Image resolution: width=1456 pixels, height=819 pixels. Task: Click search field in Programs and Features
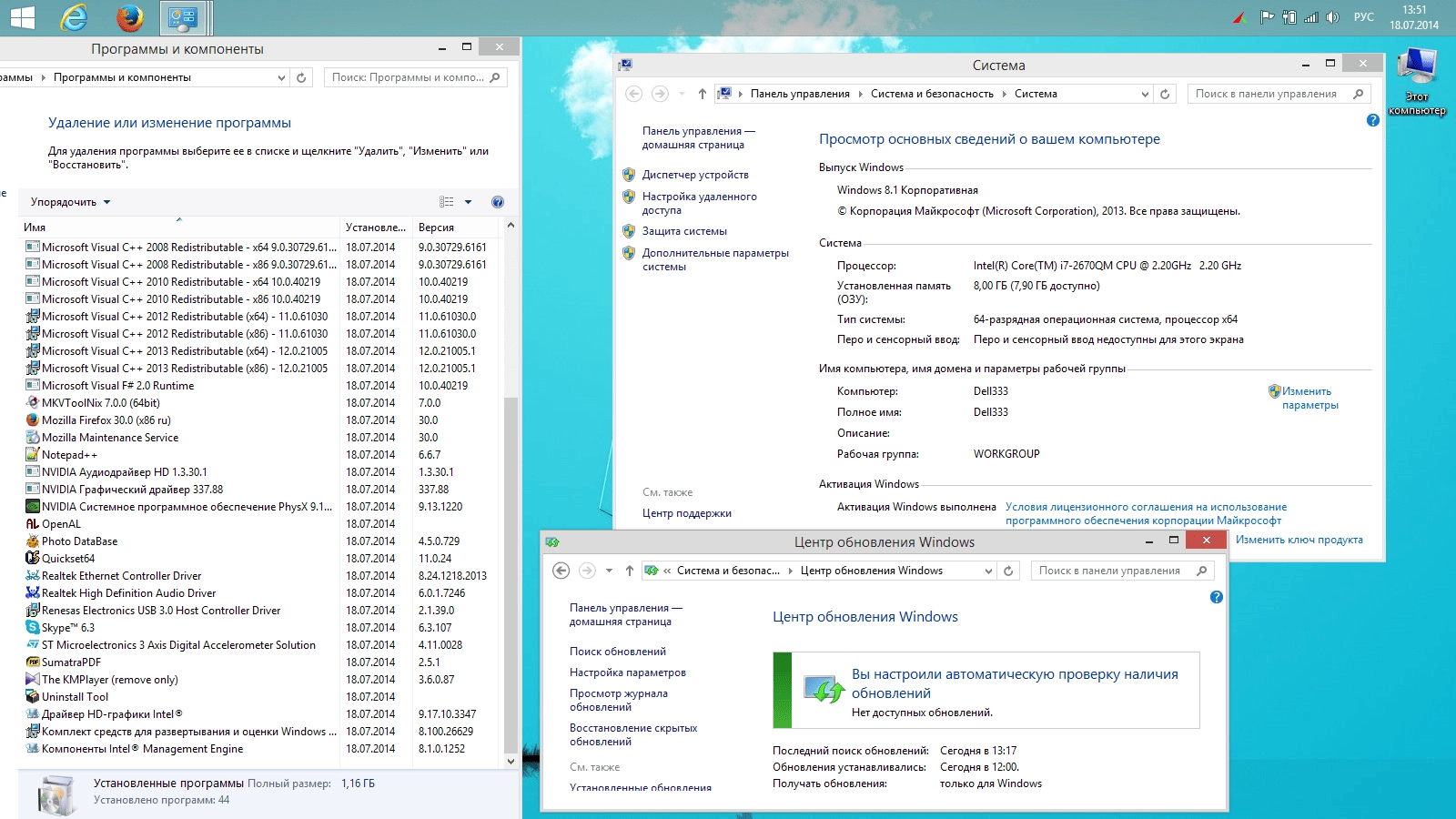[415, 77]
